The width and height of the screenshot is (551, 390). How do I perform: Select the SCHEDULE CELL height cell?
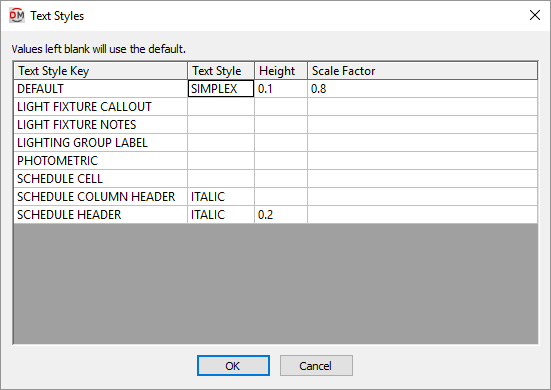coord(281,178)
